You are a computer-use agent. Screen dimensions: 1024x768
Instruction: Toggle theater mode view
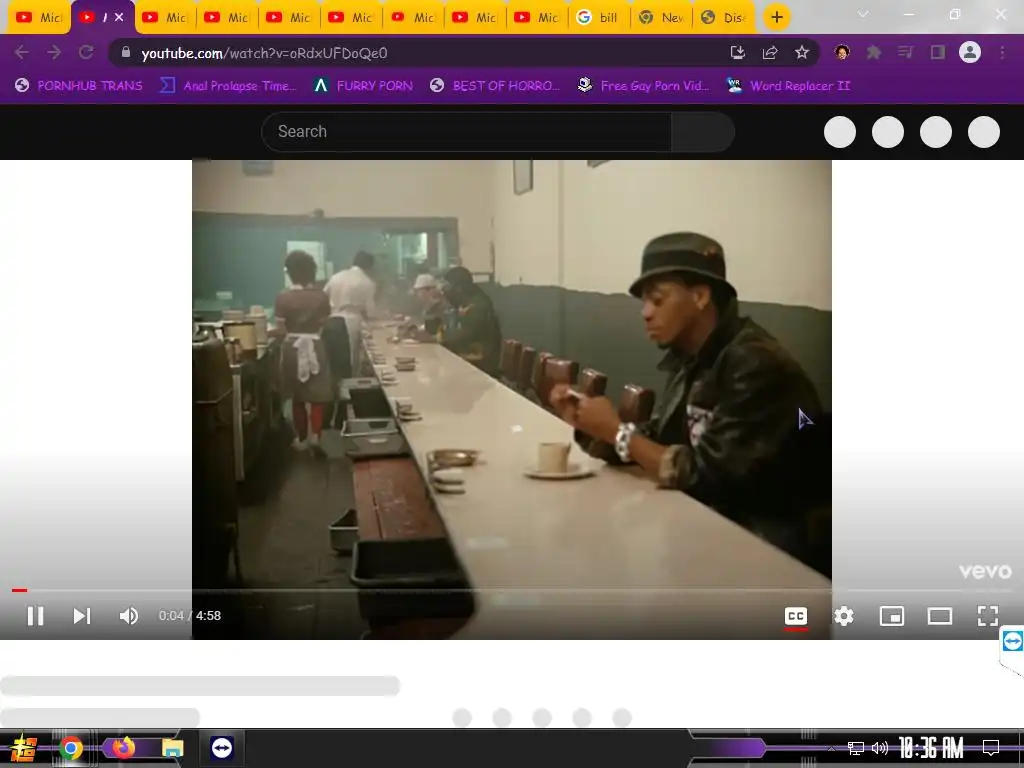[x=940, y=616]
